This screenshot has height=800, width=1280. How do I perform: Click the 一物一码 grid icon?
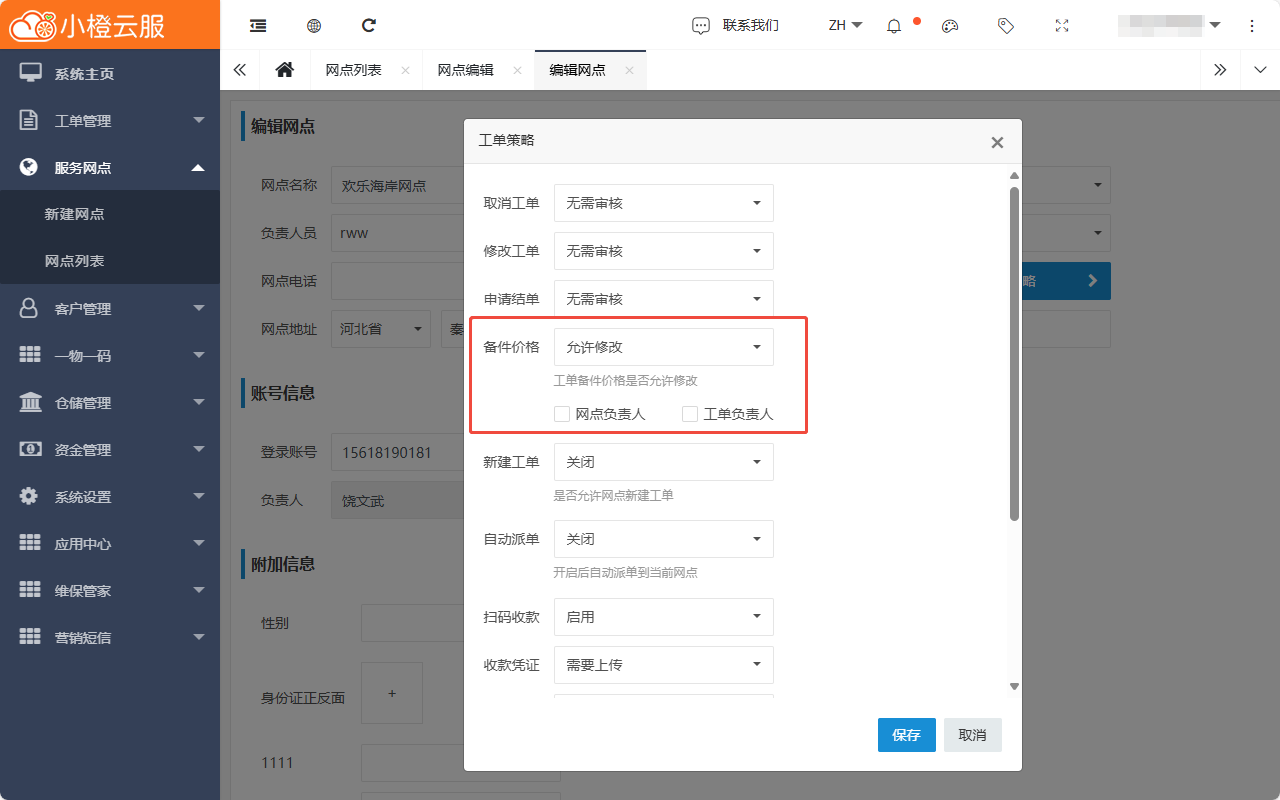click(x=30, y=355)
